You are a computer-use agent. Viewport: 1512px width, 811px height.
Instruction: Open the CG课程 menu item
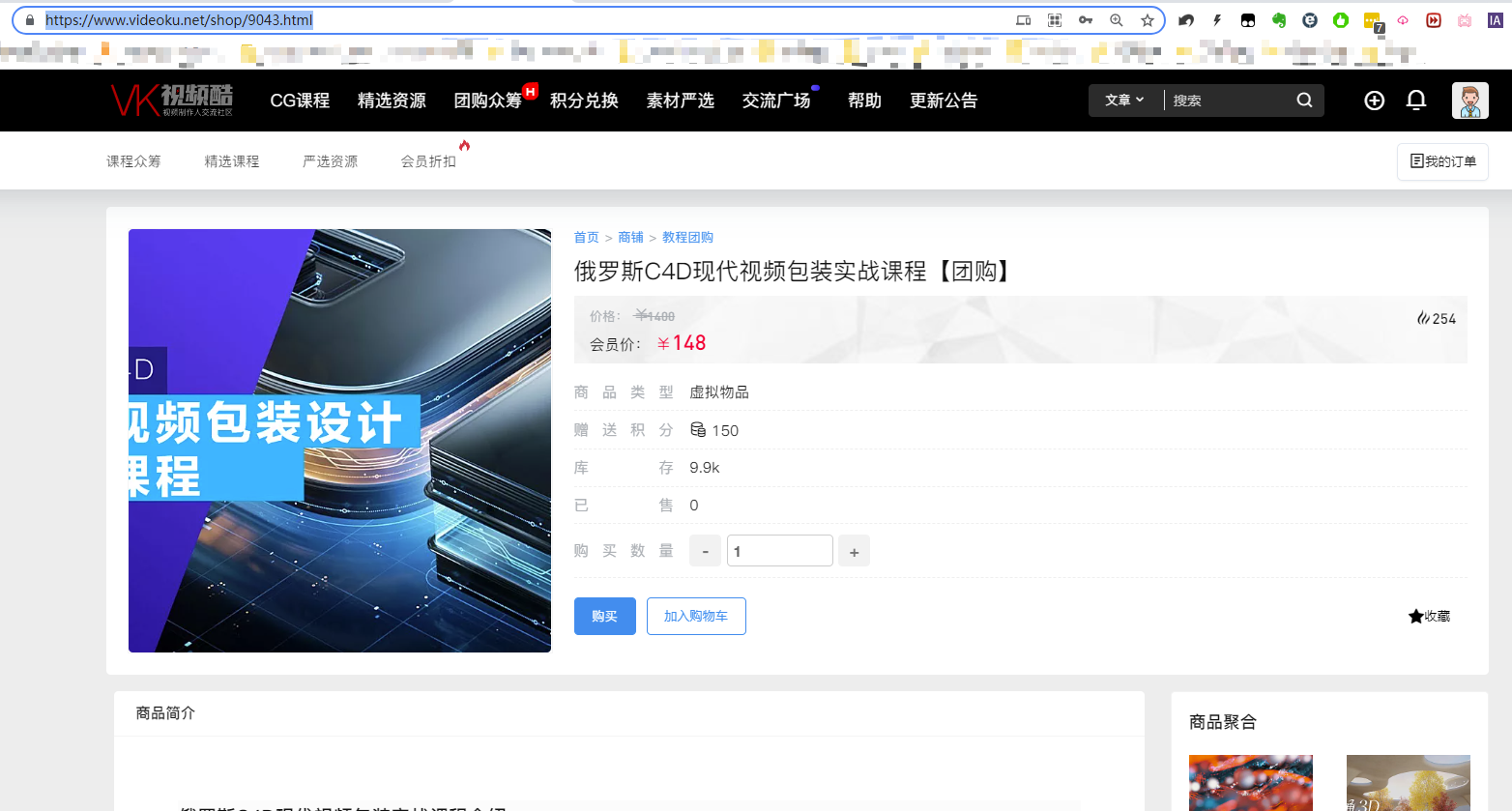300,101
